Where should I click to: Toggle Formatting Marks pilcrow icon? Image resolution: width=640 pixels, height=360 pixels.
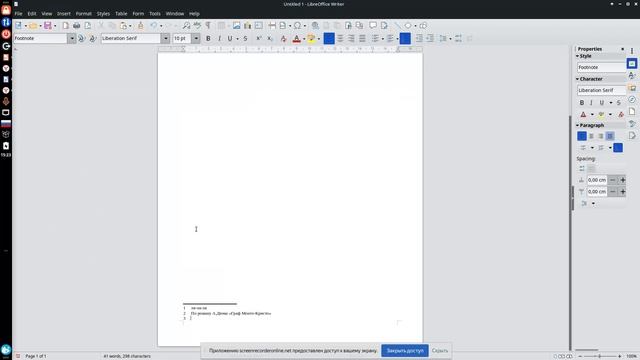coord(208,26)
